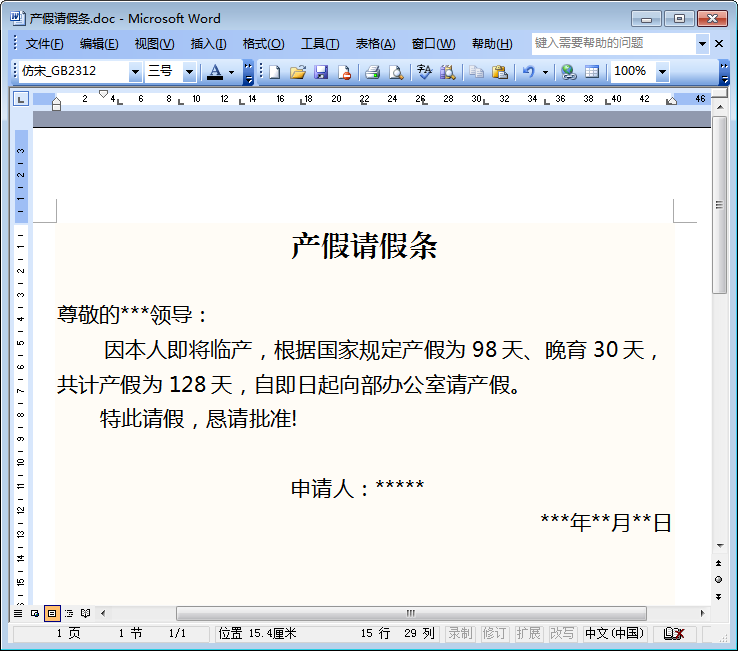This screenshot has width=738, height=651.
Task: Click in the help question input box
Action: point(614,44)
